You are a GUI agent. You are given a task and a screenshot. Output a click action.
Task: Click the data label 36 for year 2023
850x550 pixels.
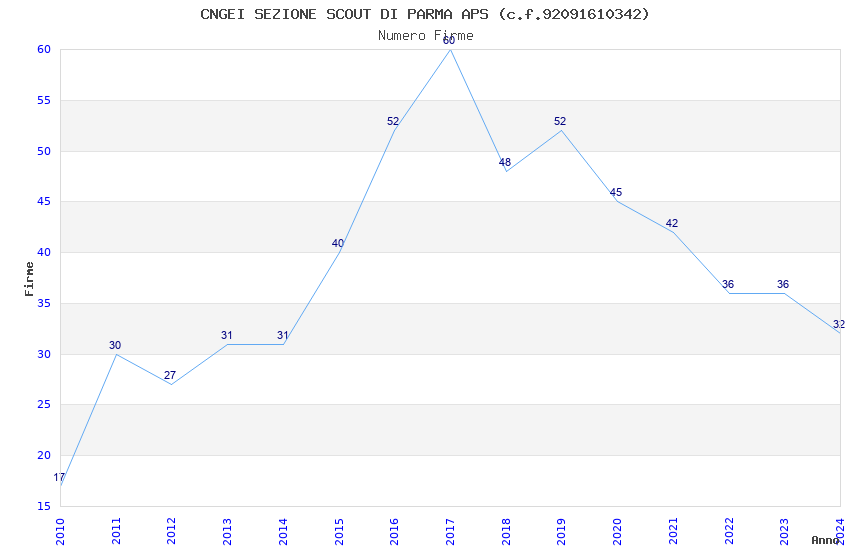(783, 284)
